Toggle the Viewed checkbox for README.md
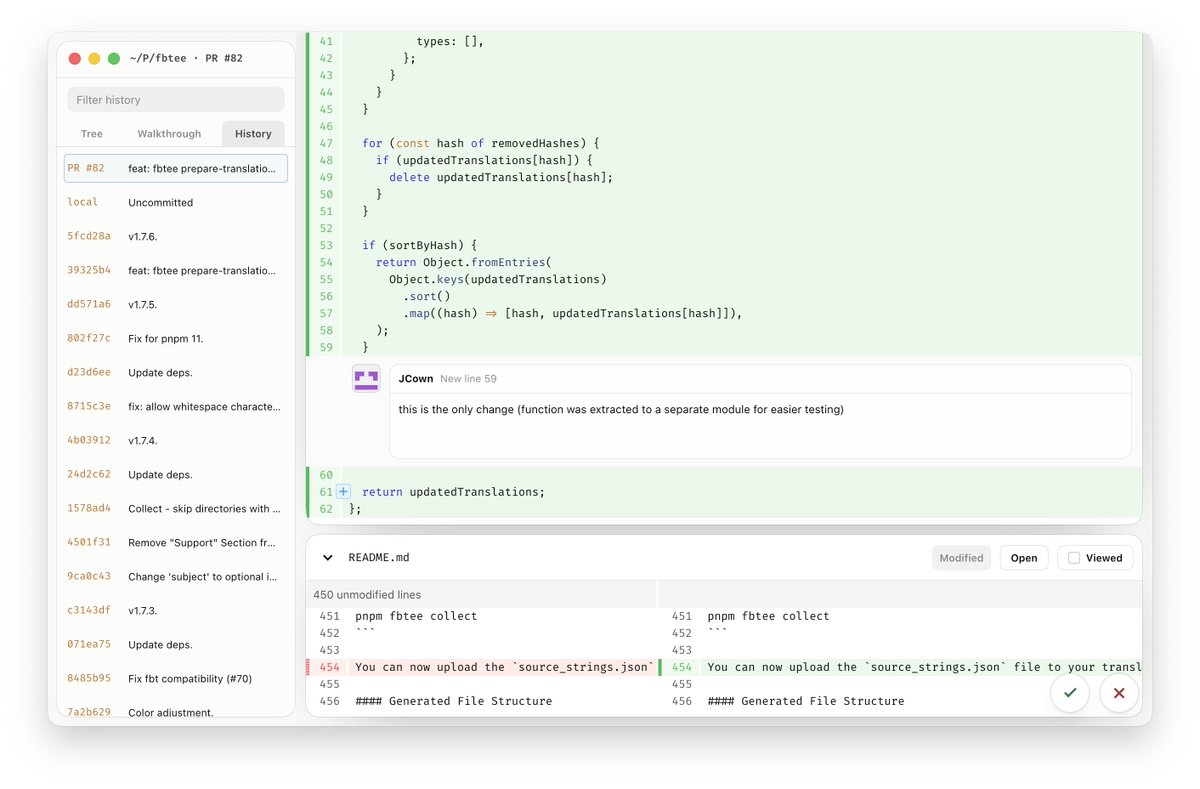This screenshot has width=1200, height=789. [x=1074, y=558]
